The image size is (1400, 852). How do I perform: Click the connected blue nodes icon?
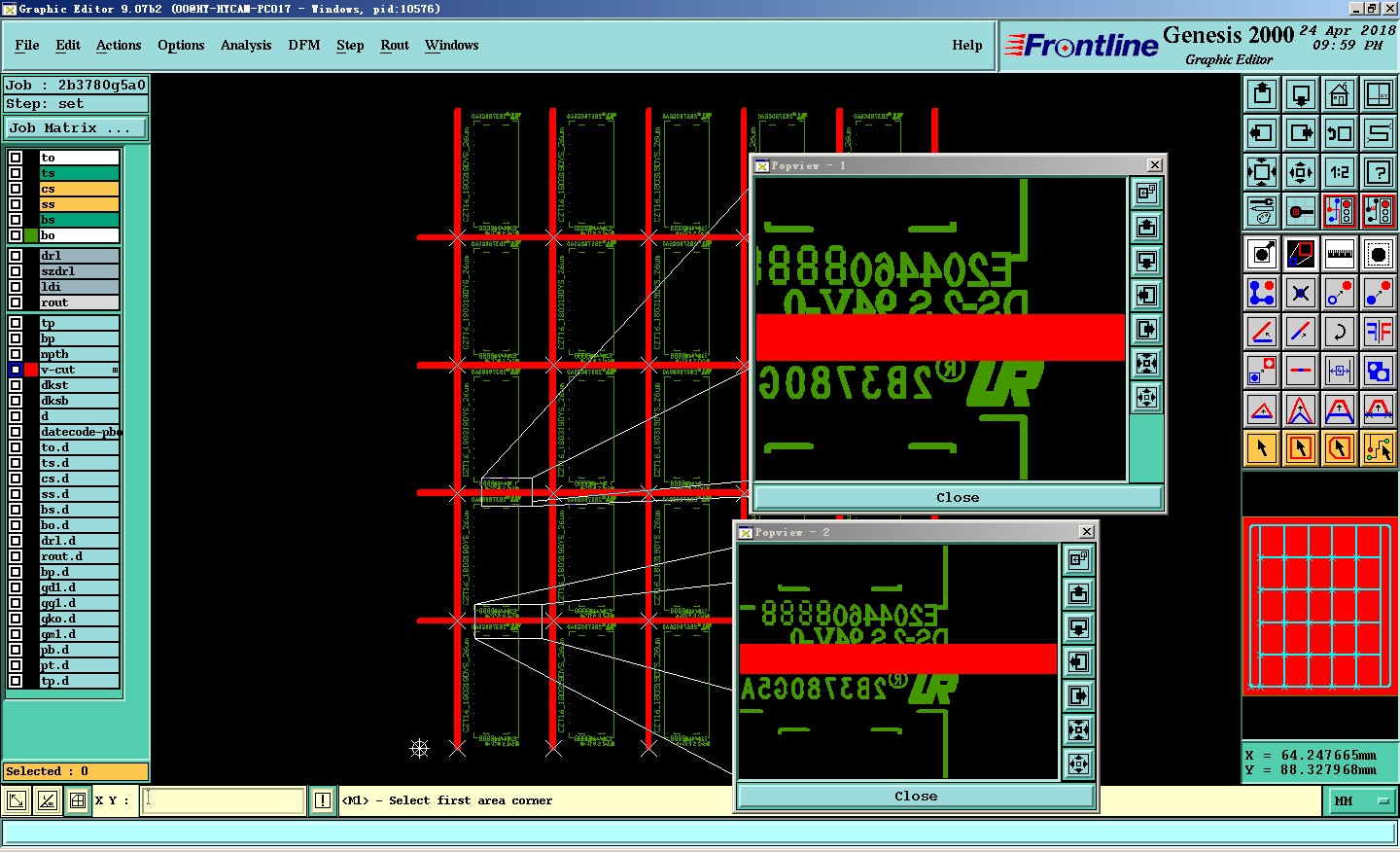coord(1262,293)
